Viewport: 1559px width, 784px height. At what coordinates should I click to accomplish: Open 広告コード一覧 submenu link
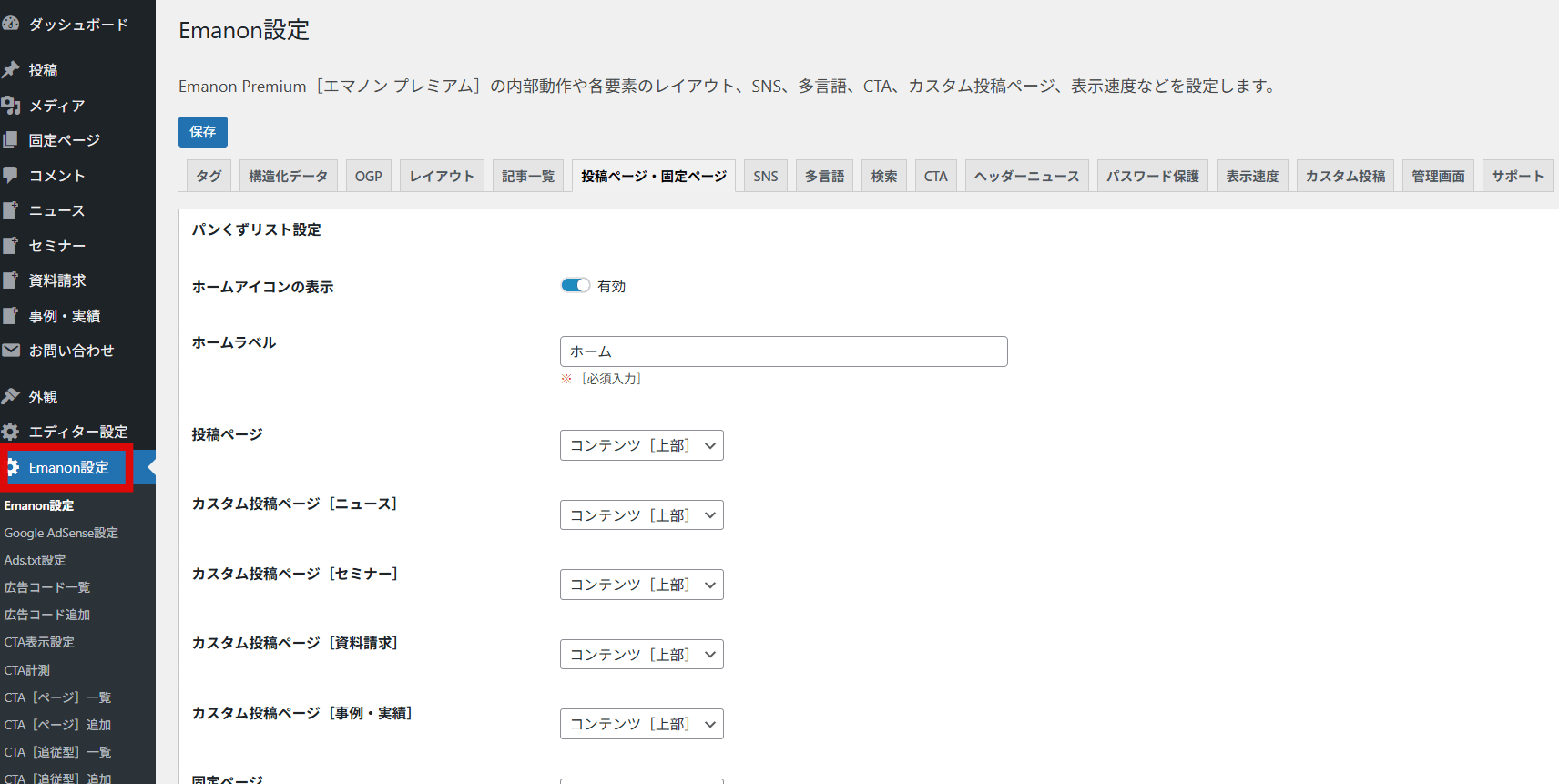(47, 587)
